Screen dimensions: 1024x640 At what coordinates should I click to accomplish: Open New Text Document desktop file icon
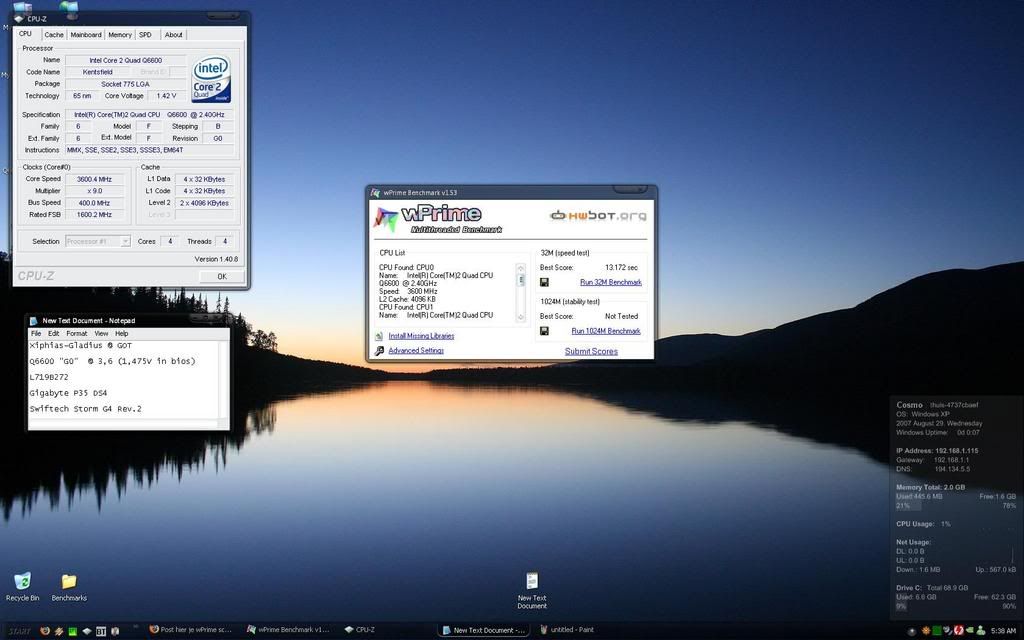(x=532, y=581)
